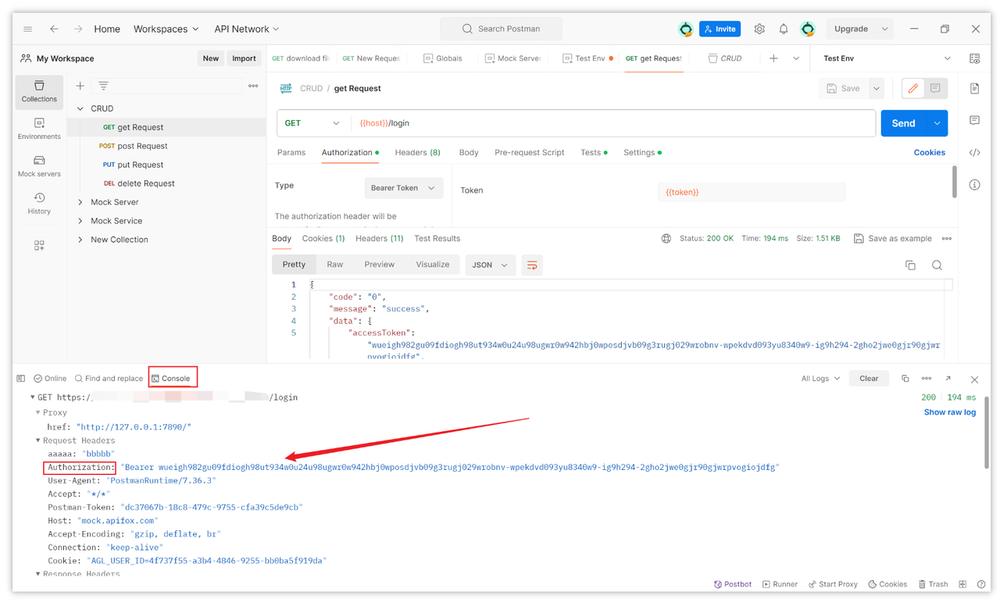Switch to the Headers (8) request tab
The height and width of the screenshot is (605, 1000).
pos(417,153)
